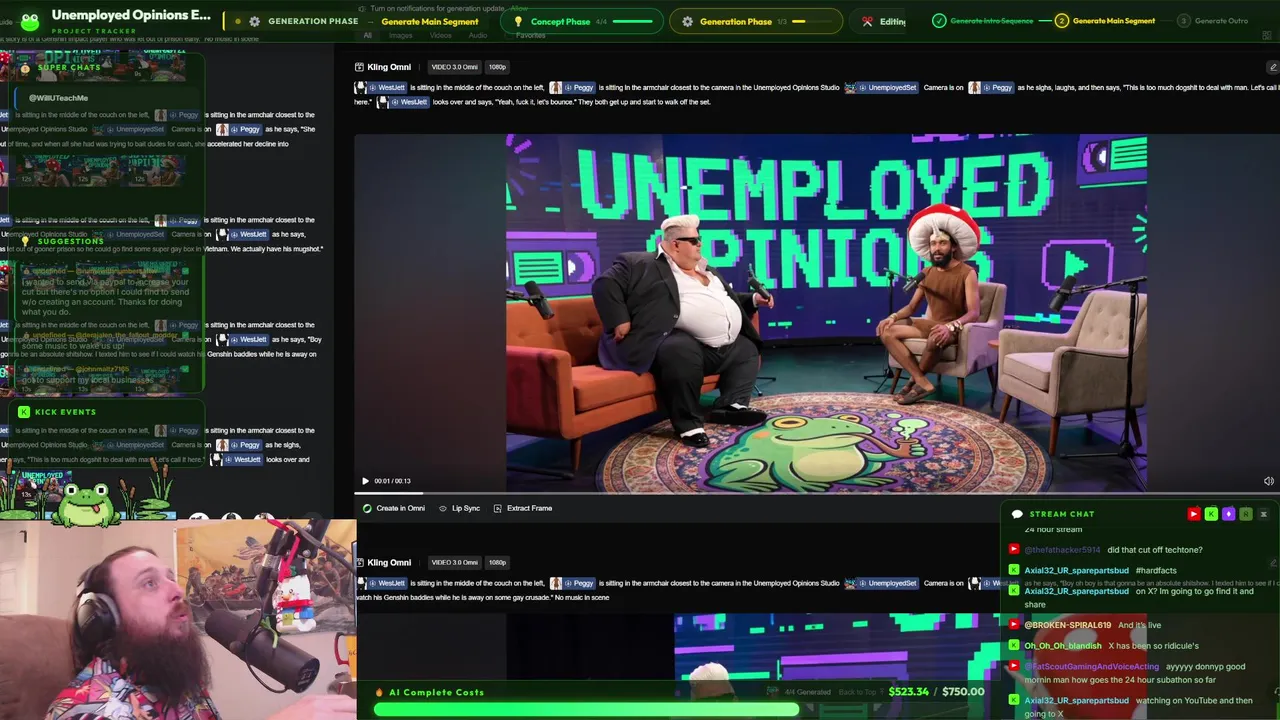
Task: Click the Extract Frame icon
Action: 498,508
